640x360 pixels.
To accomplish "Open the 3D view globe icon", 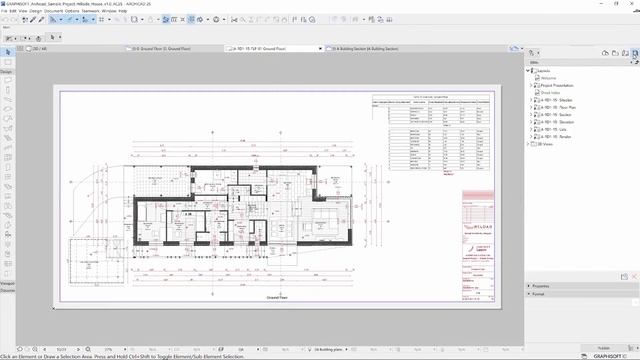I will pos(216,20).
